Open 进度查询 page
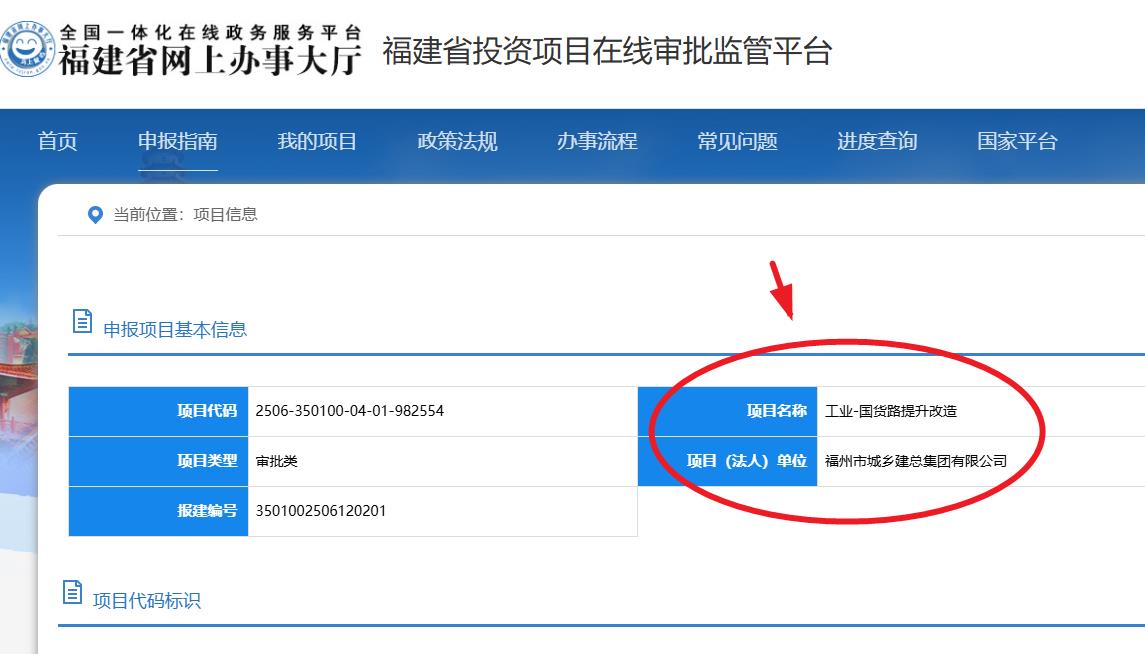The height and width of the screenshot is (654, 1145). 877,141
